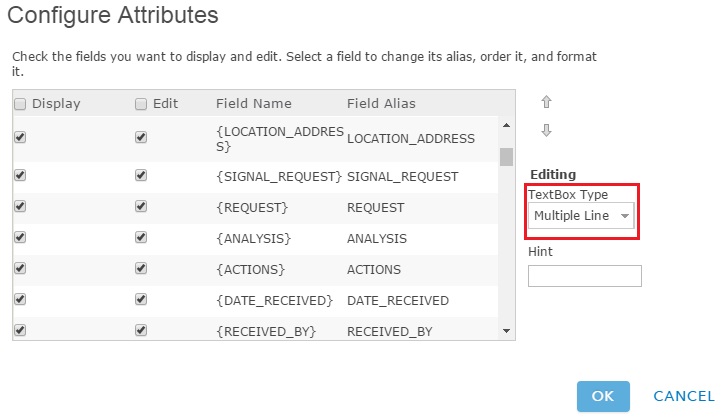Select the {LOCATION_ADDRESS} field name

[x=280, y=139]
